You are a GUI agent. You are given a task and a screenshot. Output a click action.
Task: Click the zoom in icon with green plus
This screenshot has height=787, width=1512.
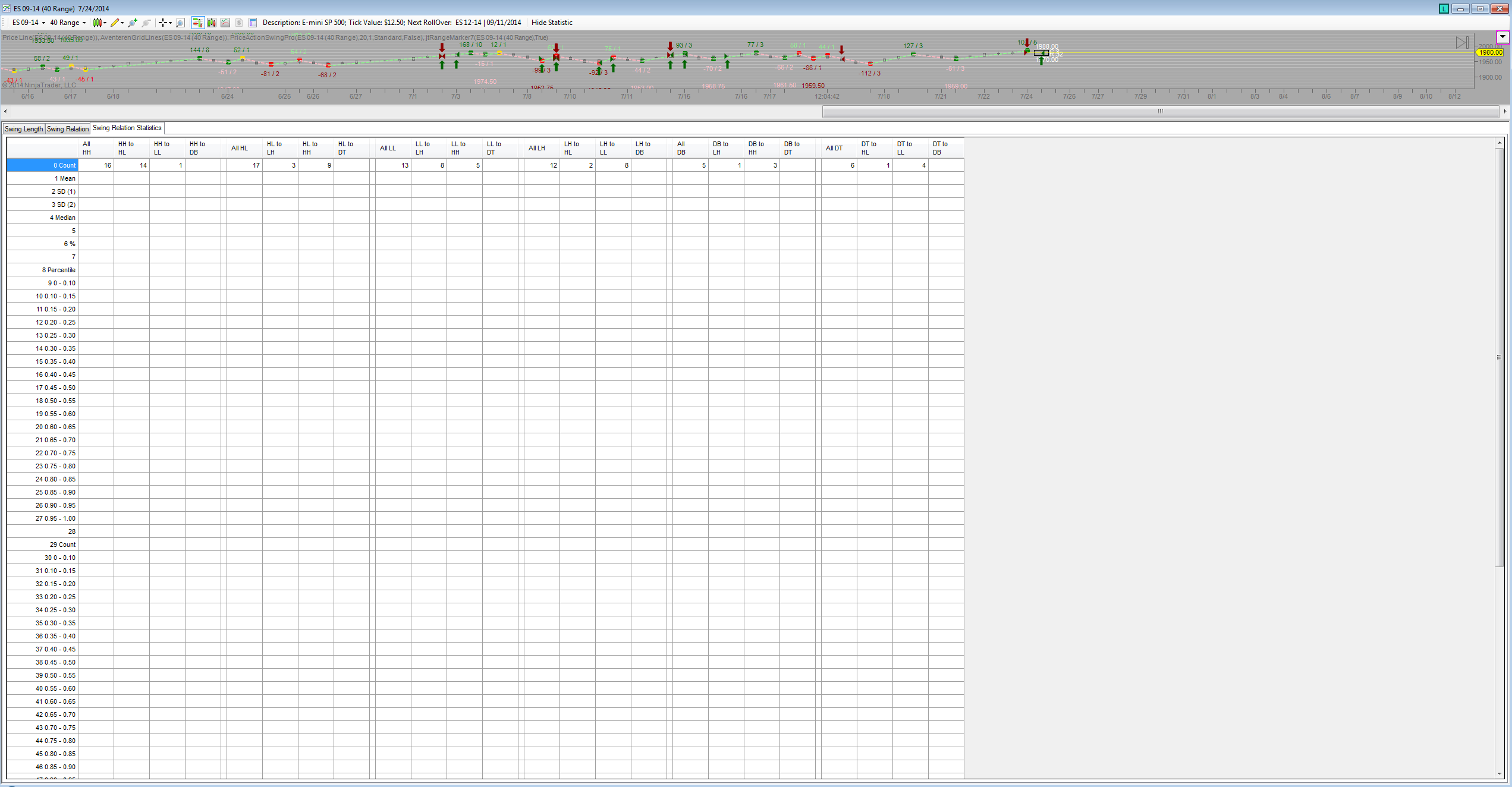pyautogui.click(x=133, y=23)
